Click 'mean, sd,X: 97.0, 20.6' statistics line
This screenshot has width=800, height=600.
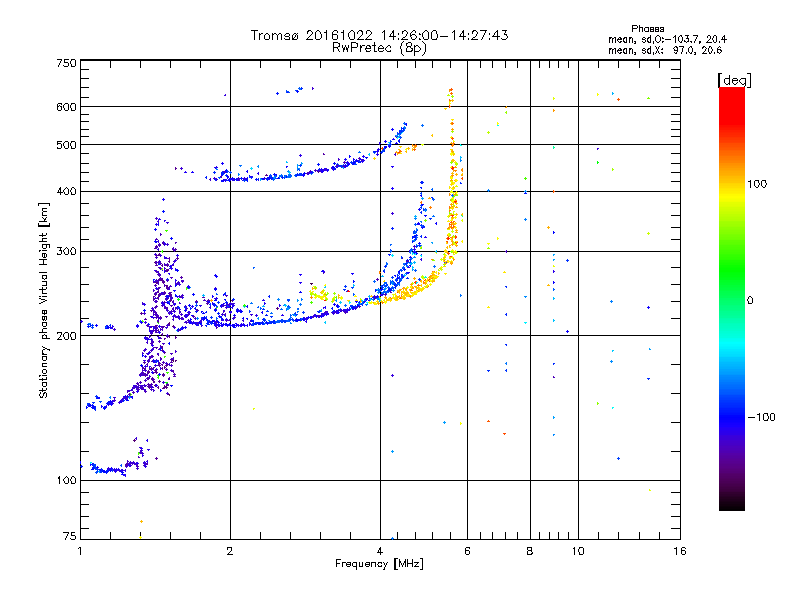665,50
